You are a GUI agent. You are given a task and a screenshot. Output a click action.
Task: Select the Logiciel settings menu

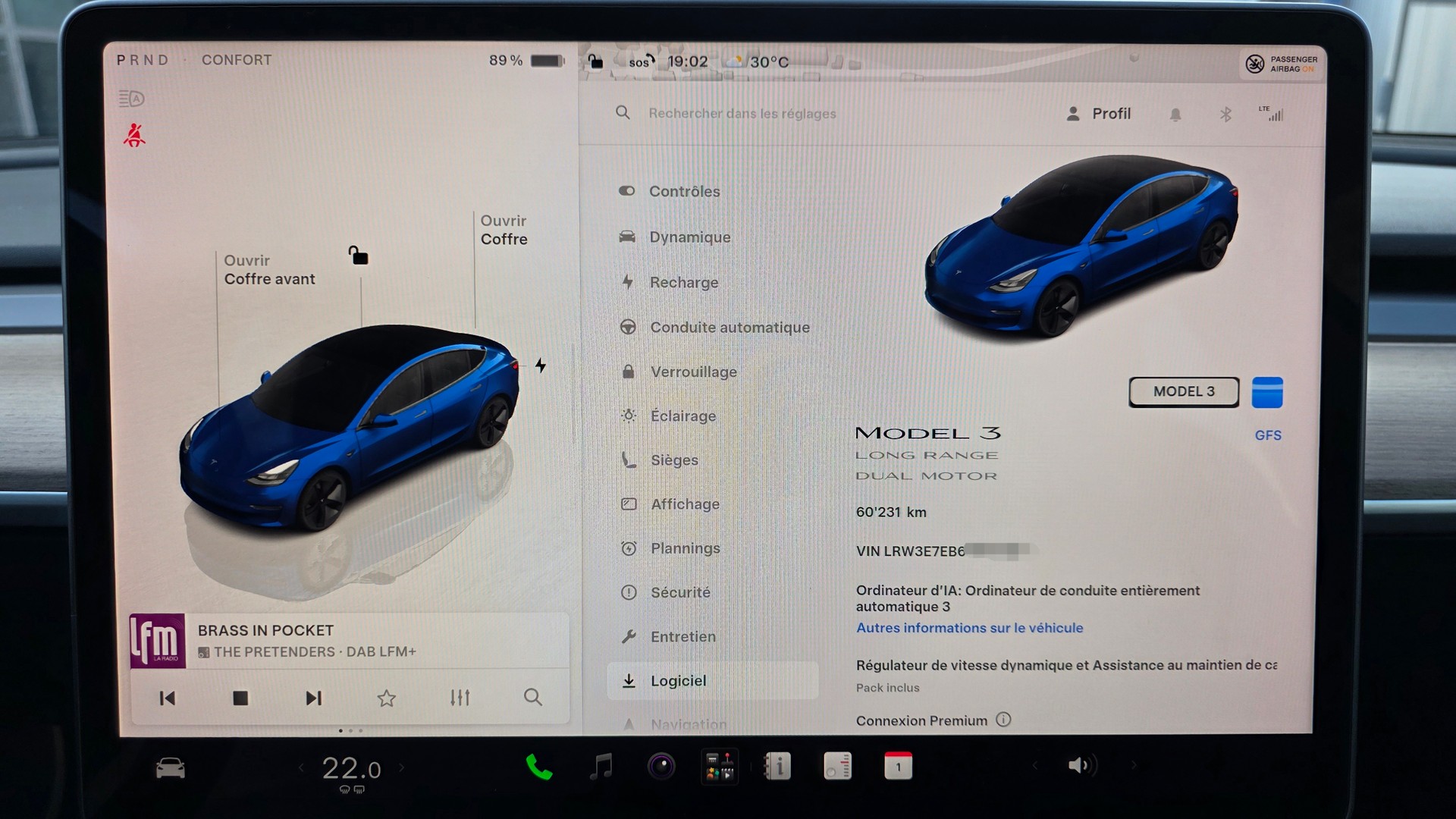[x=713, y=680]
